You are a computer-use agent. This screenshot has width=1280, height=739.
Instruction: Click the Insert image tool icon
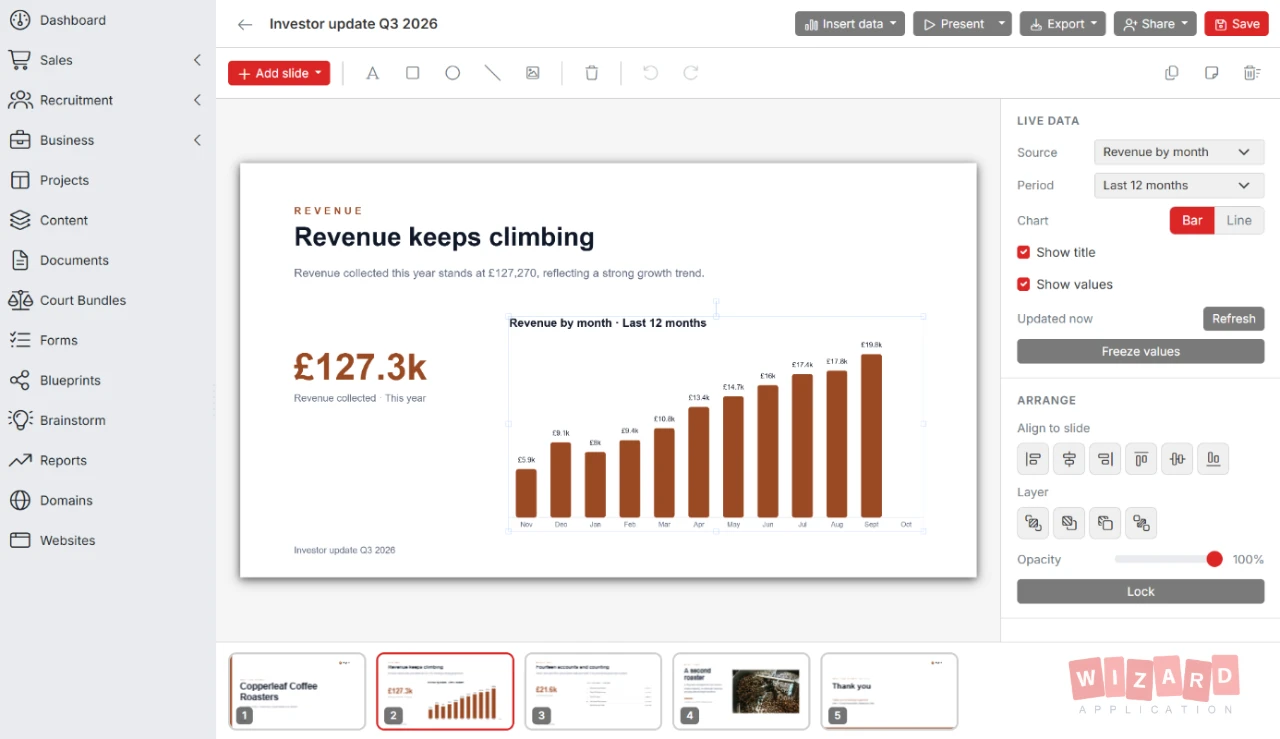point(532,73)
